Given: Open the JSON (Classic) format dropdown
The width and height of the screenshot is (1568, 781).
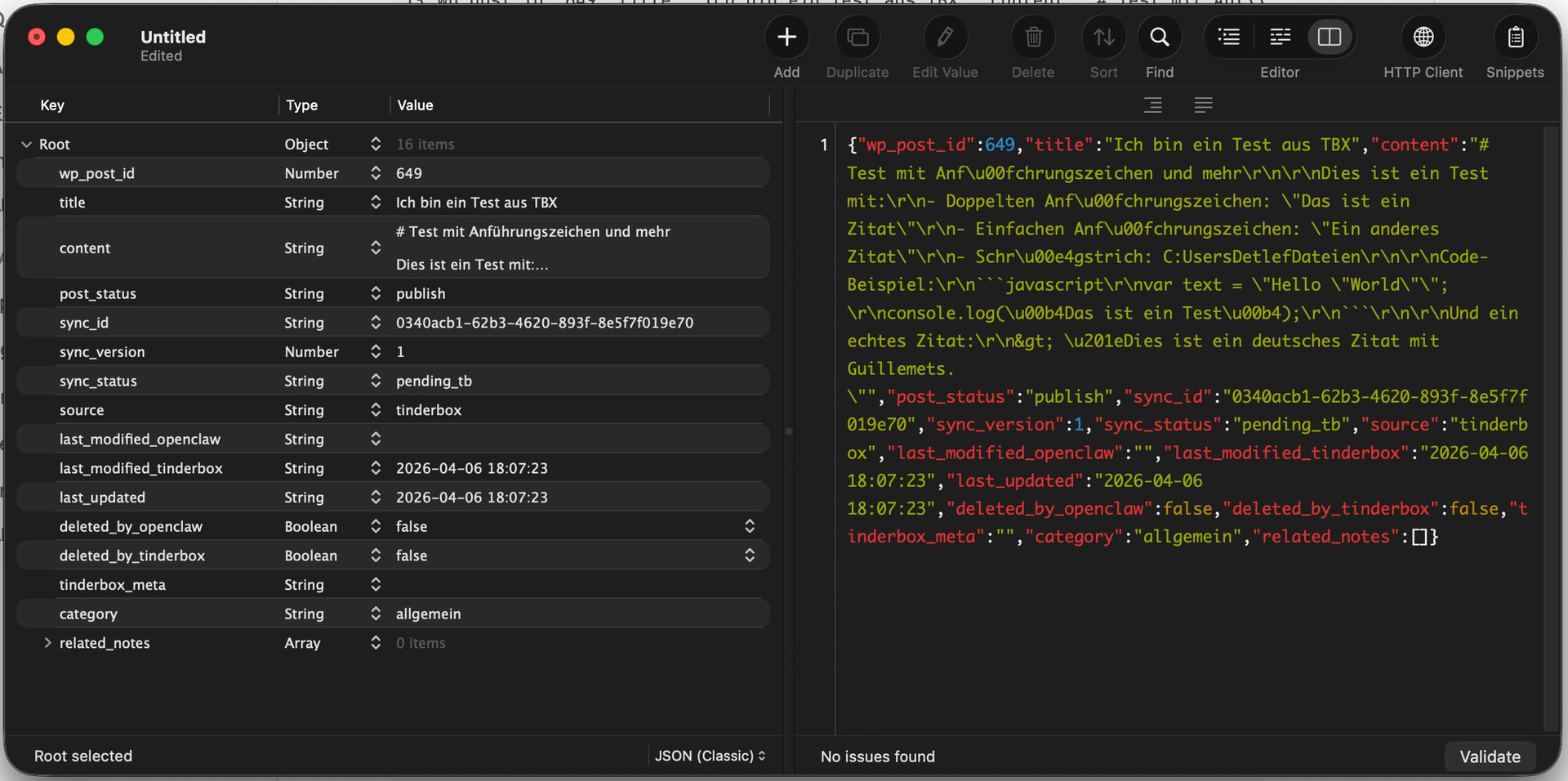Looking at the screenshot, I should [x=710, y=756].
